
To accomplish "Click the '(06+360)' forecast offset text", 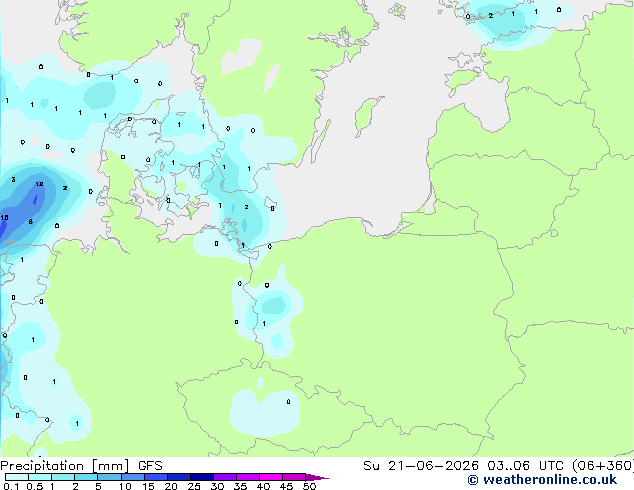I will pyautogui.click(x=603, y=466).
